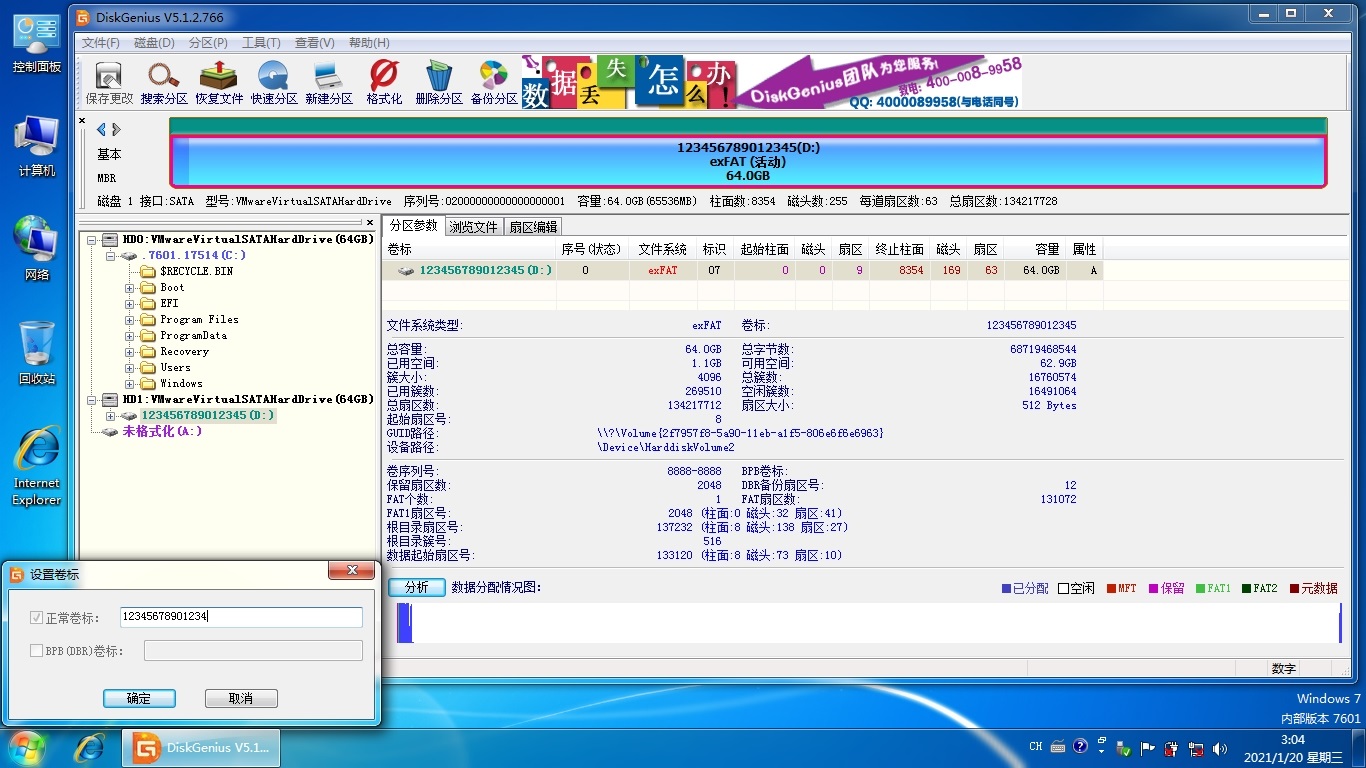Screen dimensions: 1366x768
Task: Expand the Users folder node
Action: click(130, 368)
